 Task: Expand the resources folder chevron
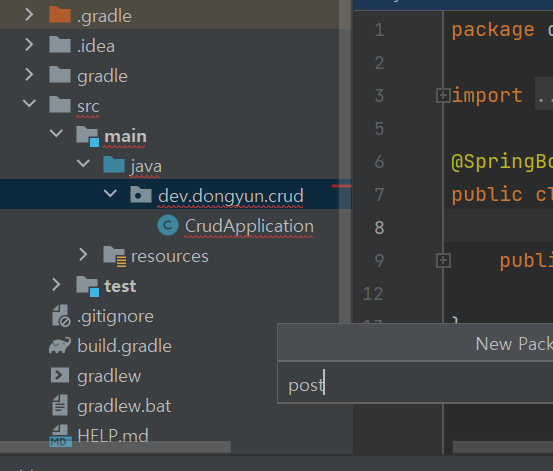point(84,255)
